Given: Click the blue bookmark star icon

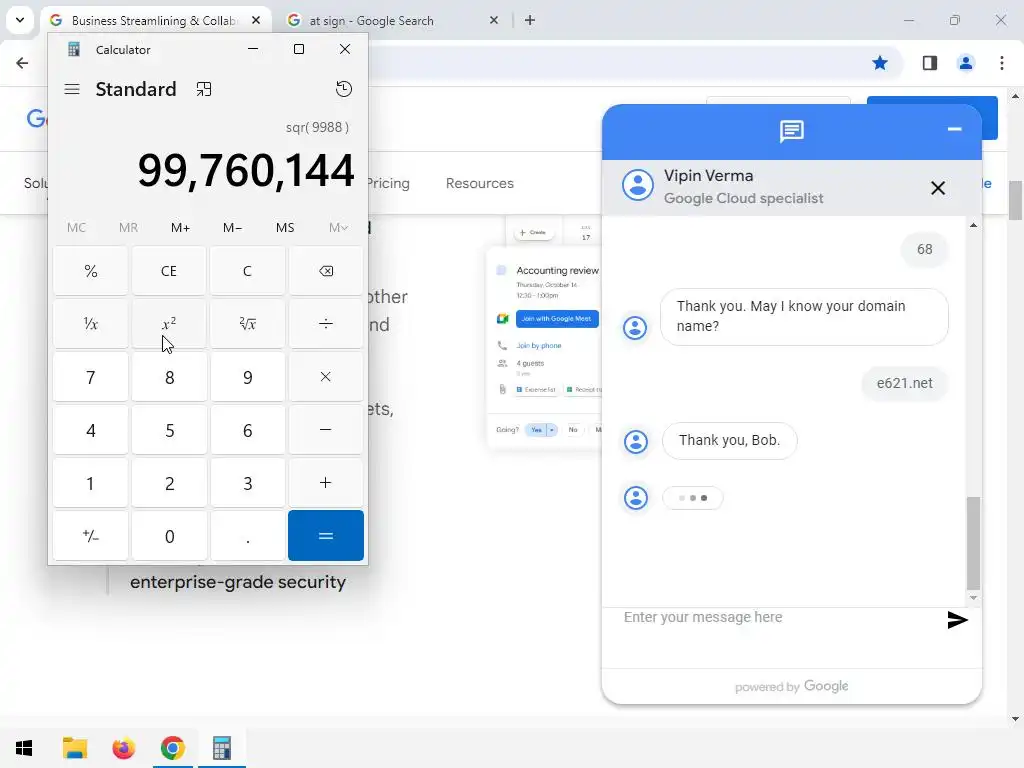Looking at the screenshot, I should click(x=880, y=63).
